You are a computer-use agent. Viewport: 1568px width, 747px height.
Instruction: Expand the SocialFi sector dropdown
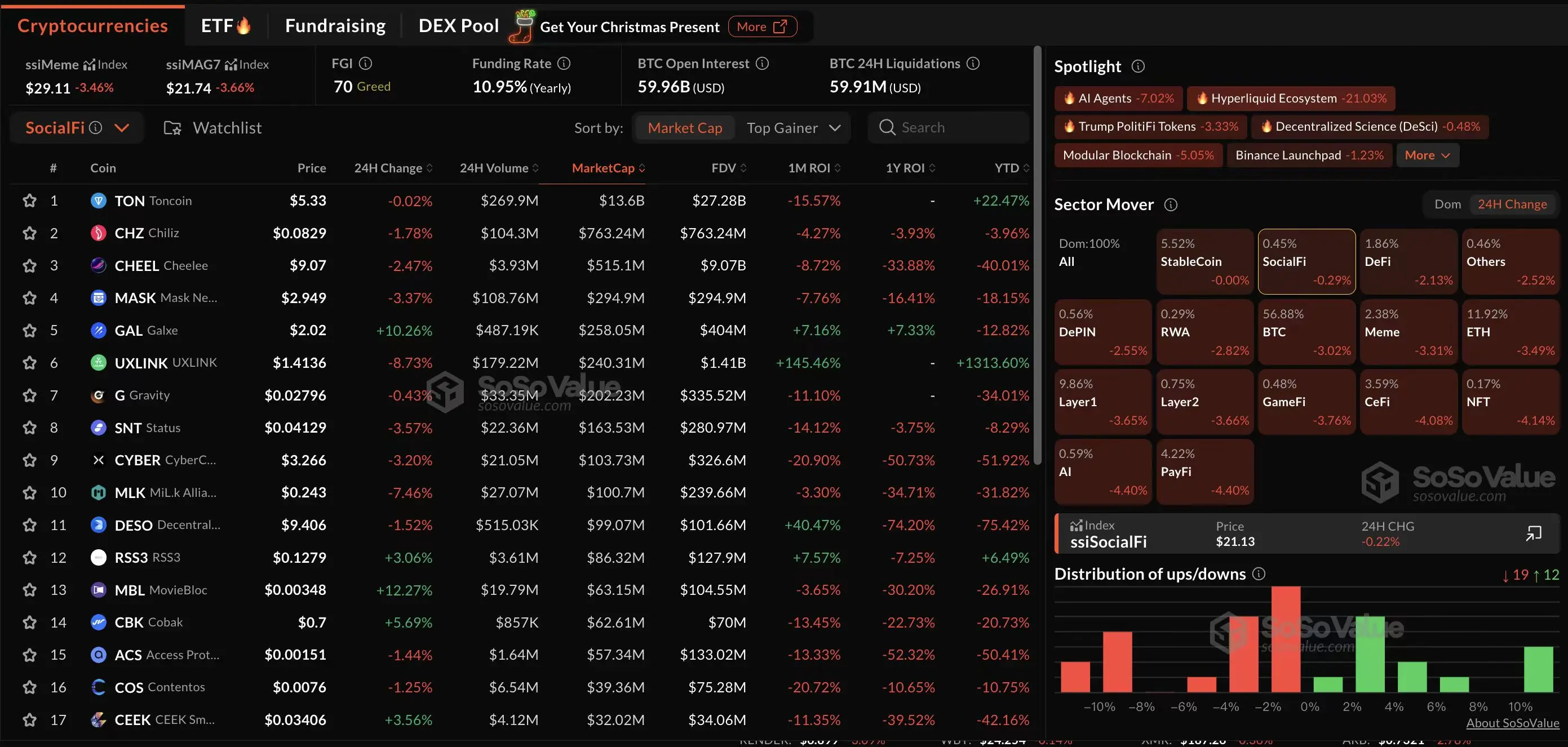point(122,128)
